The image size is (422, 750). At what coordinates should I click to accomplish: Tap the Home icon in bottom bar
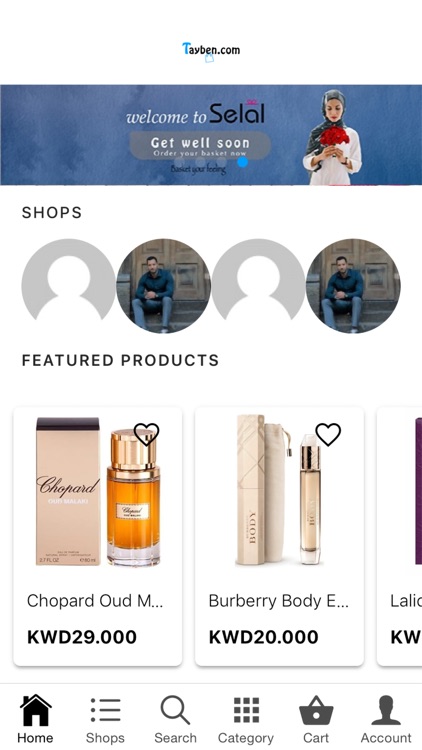coord(35,710)
